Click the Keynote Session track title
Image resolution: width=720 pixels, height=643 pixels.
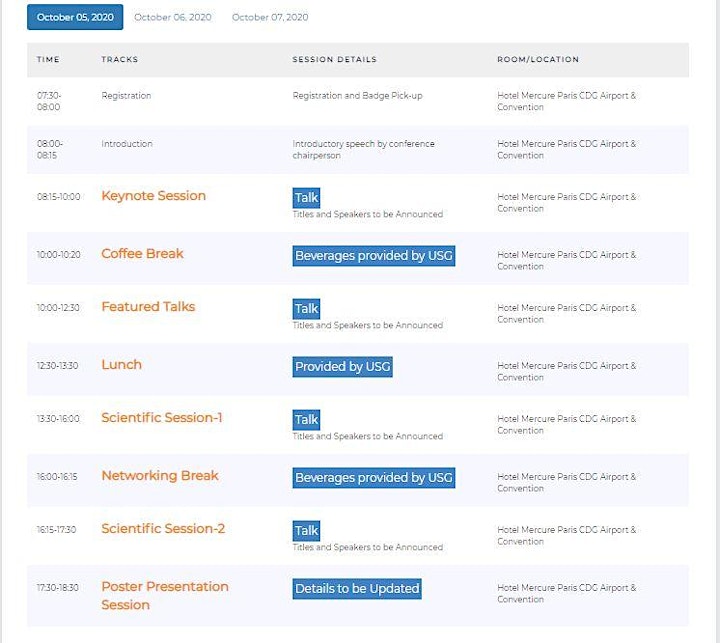coord(153,196)
